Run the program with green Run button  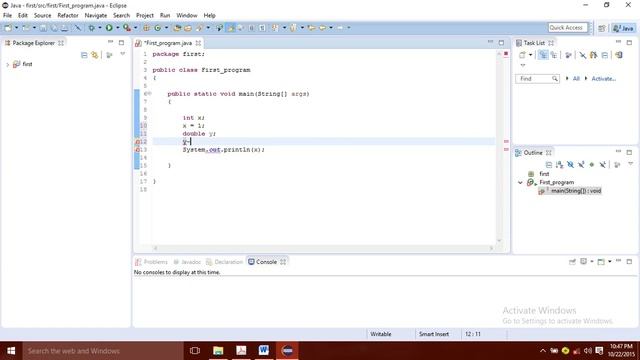pyautogui.click(x=109, y=28)
